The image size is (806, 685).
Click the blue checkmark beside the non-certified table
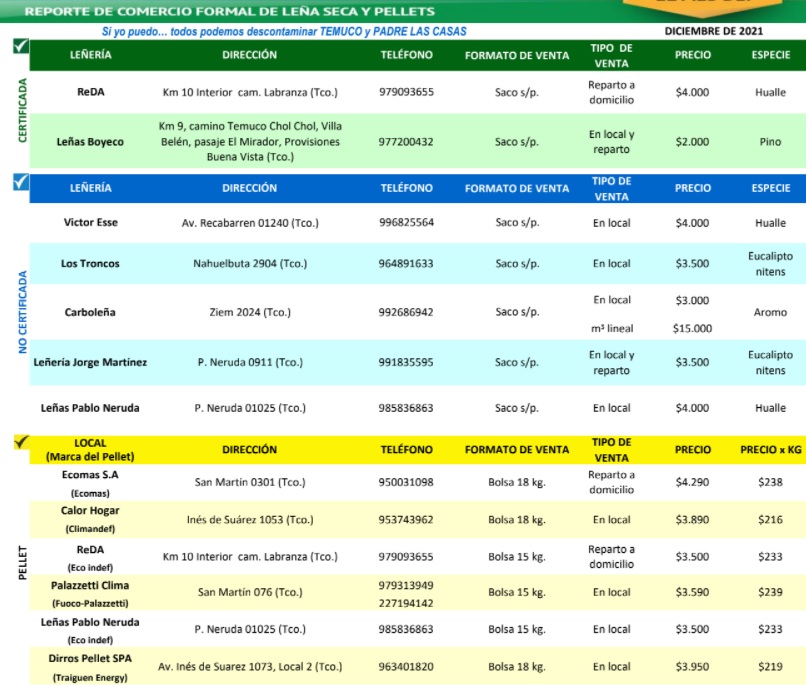21,181
